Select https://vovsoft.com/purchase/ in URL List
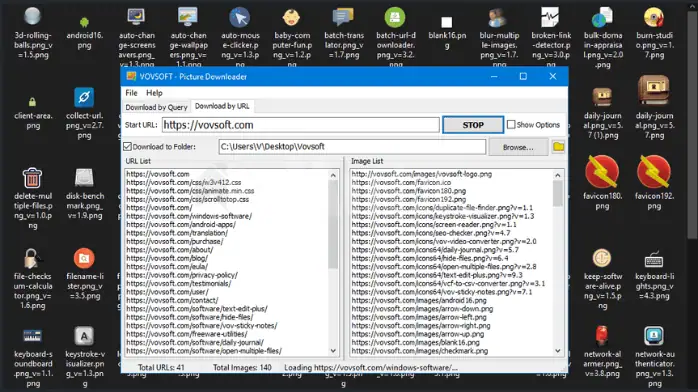The image size is (698, 392). click(174, 242)
